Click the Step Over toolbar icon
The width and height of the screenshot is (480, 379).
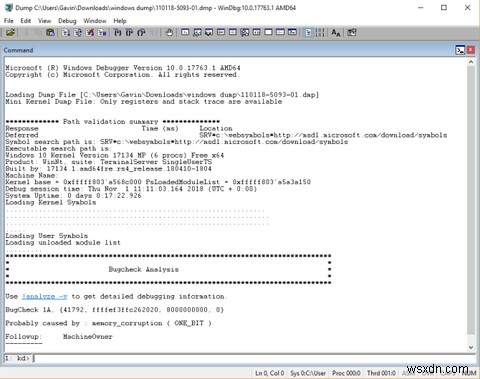pyautogui.click(x=129, y=32)
